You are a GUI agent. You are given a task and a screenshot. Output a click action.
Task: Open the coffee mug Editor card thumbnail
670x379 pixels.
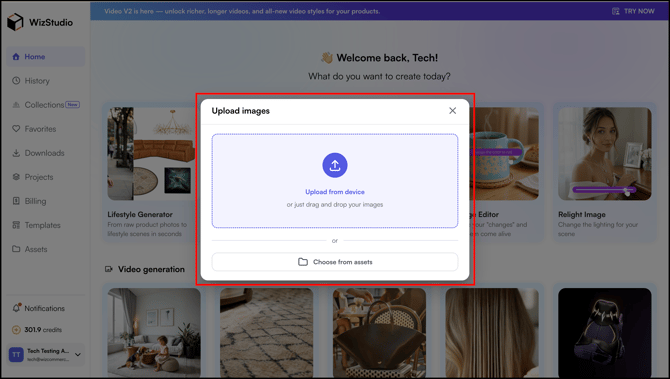click(504, 153)
